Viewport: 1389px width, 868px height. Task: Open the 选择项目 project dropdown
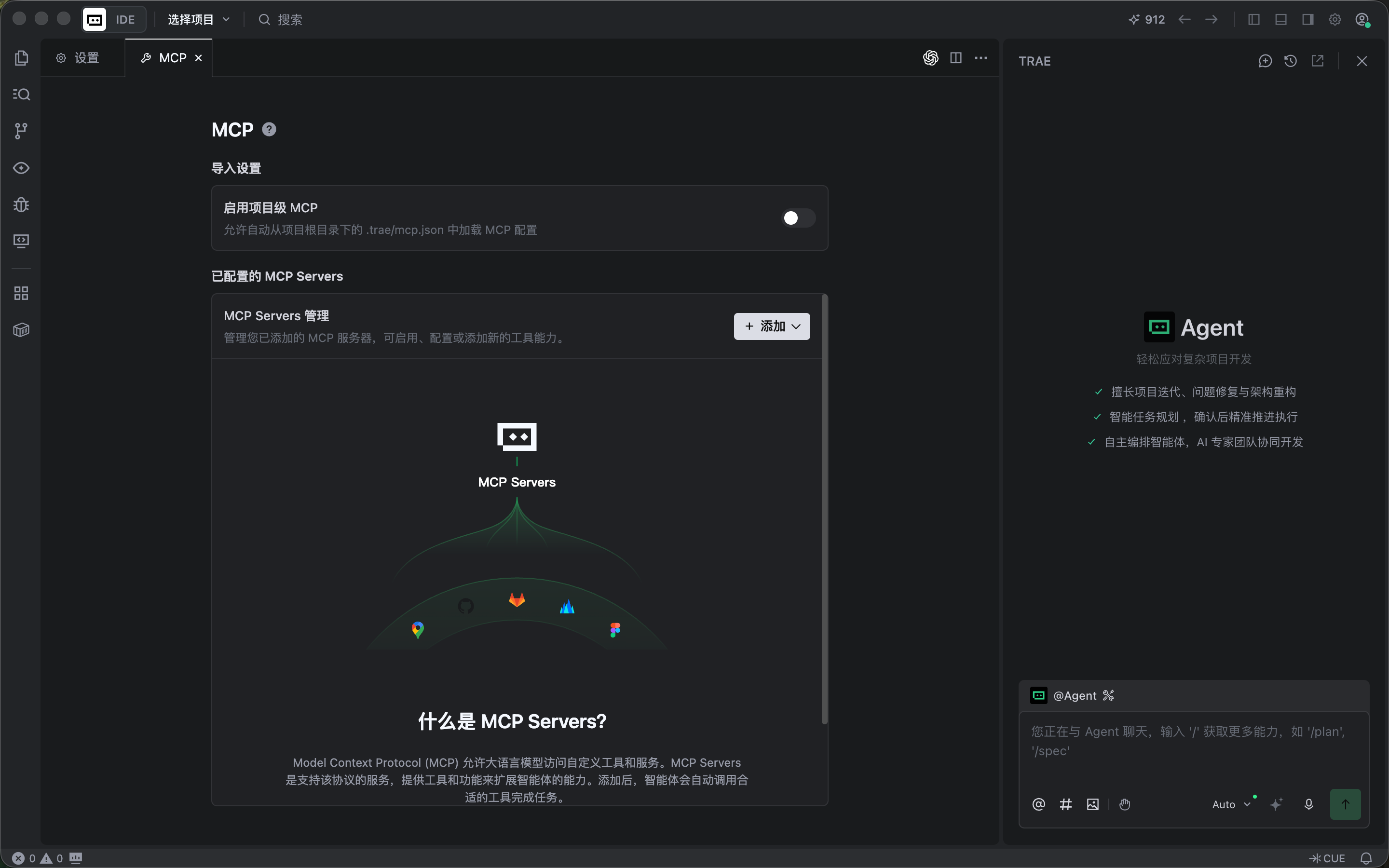(199, 19)
